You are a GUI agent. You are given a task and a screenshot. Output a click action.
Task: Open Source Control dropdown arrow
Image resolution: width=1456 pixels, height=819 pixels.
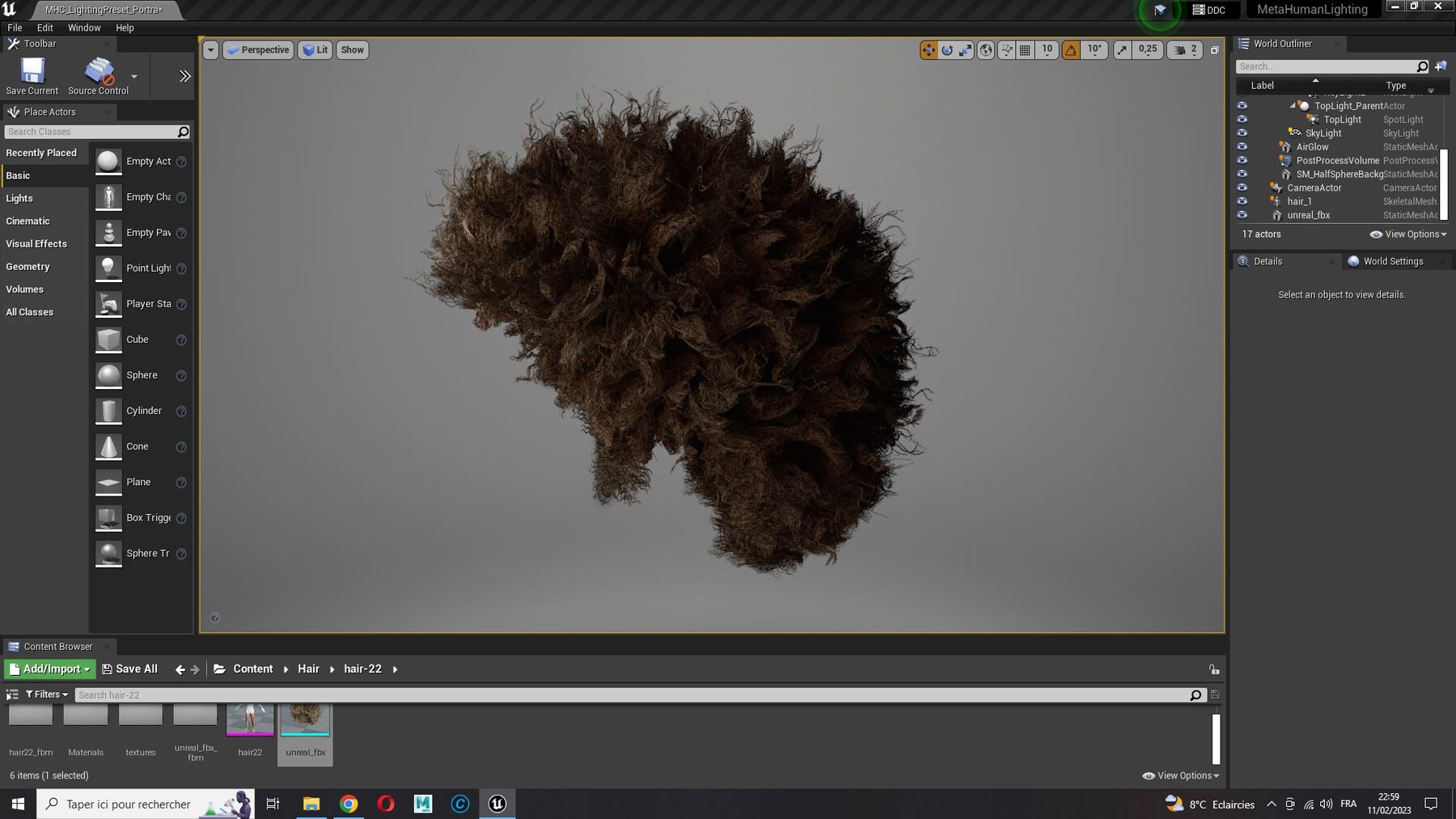pyautogui.click(x=134, y=77)
